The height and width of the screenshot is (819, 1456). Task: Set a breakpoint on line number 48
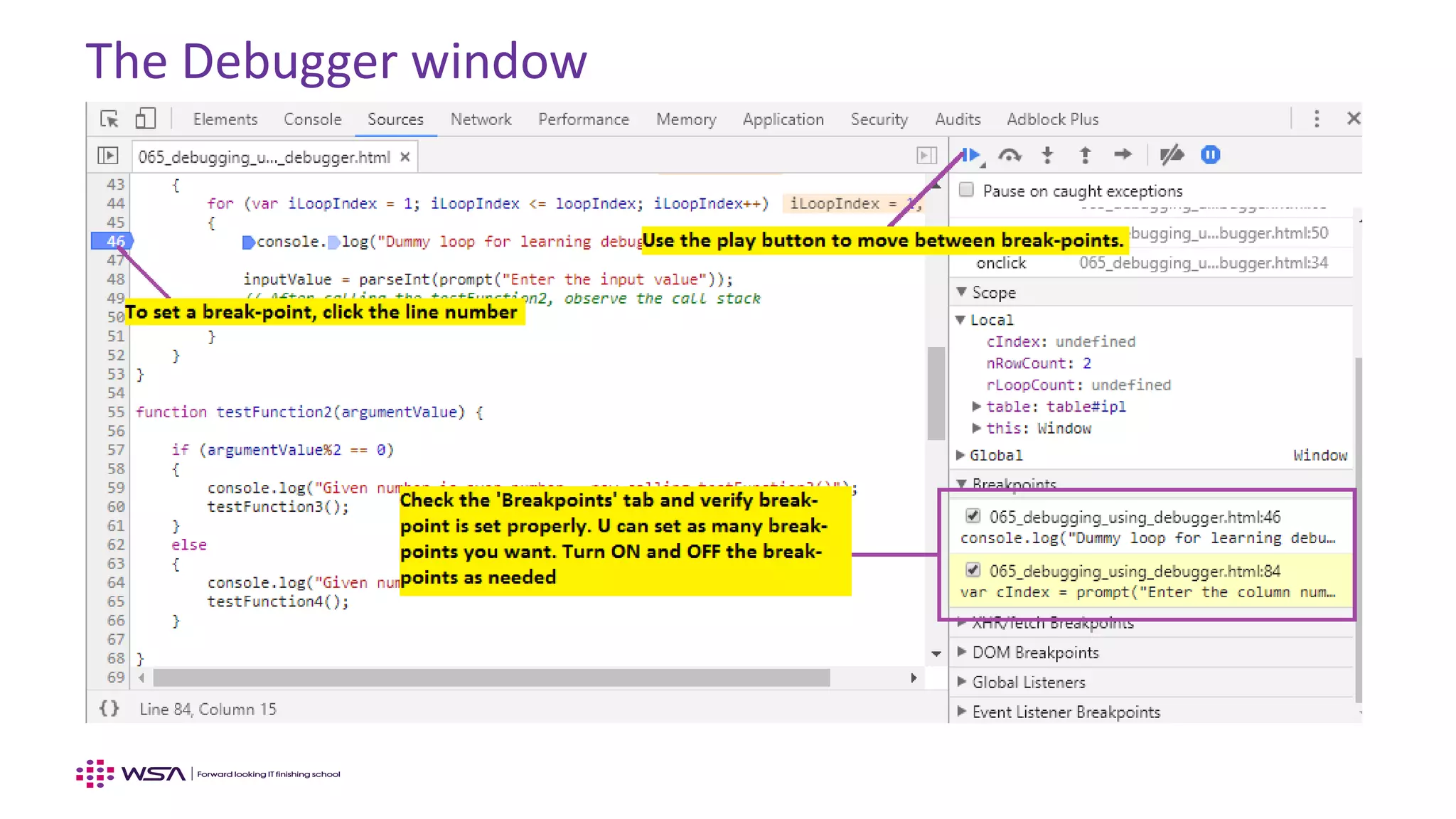pos(116,279)
